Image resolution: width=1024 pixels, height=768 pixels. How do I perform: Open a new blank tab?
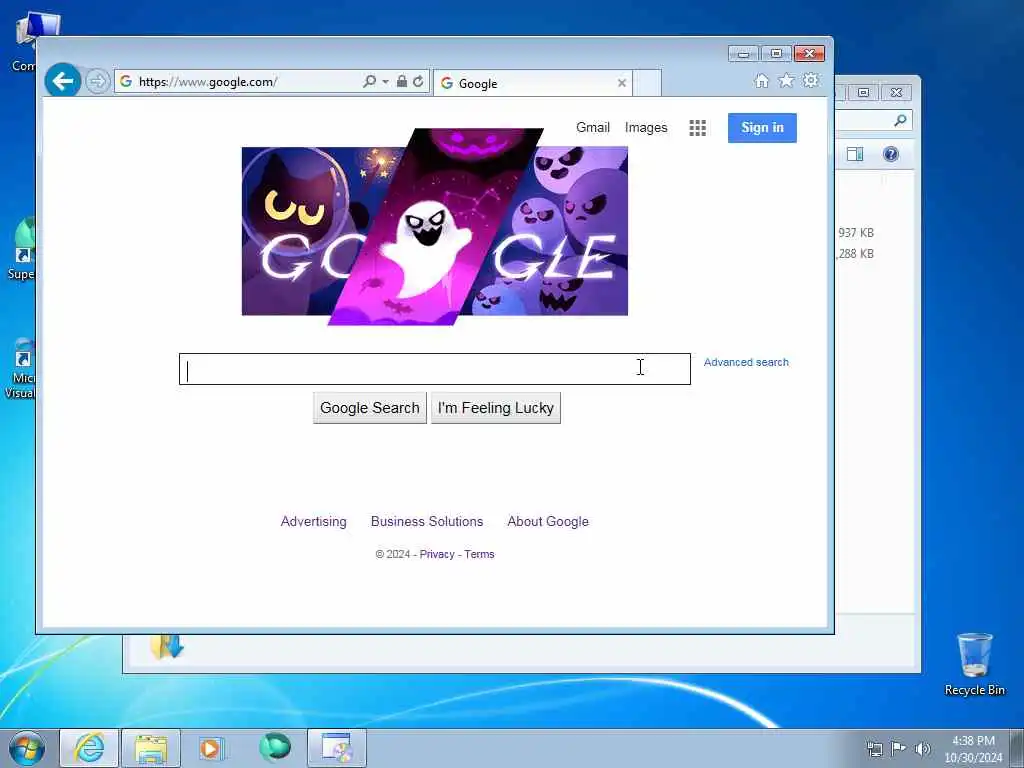click(647, 83)
